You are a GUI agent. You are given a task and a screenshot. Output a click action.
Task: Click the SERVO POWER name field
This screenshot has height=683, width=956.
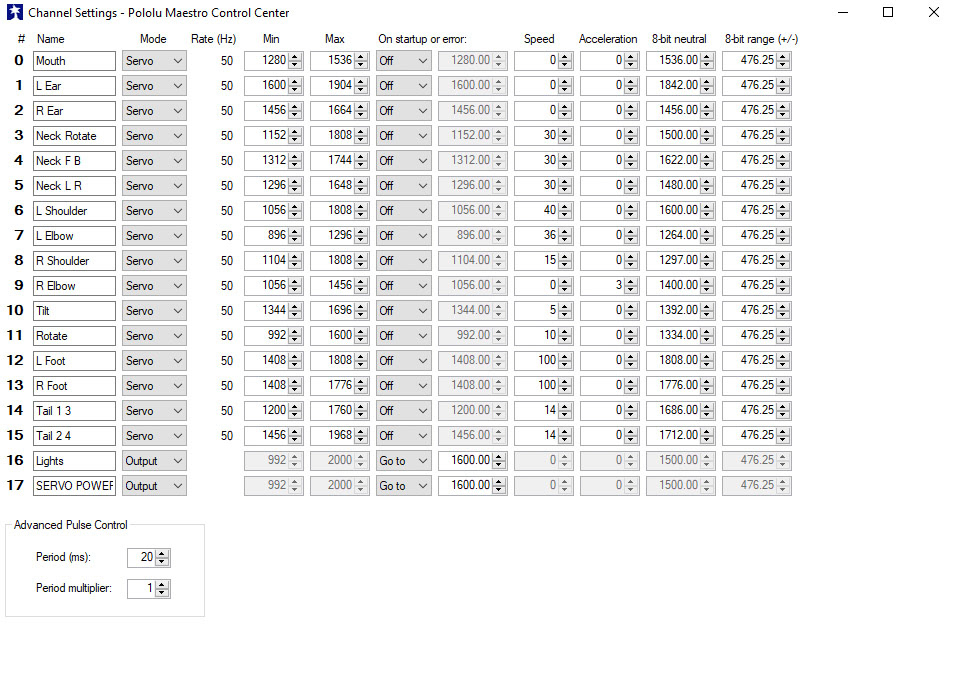click(74, 486)
